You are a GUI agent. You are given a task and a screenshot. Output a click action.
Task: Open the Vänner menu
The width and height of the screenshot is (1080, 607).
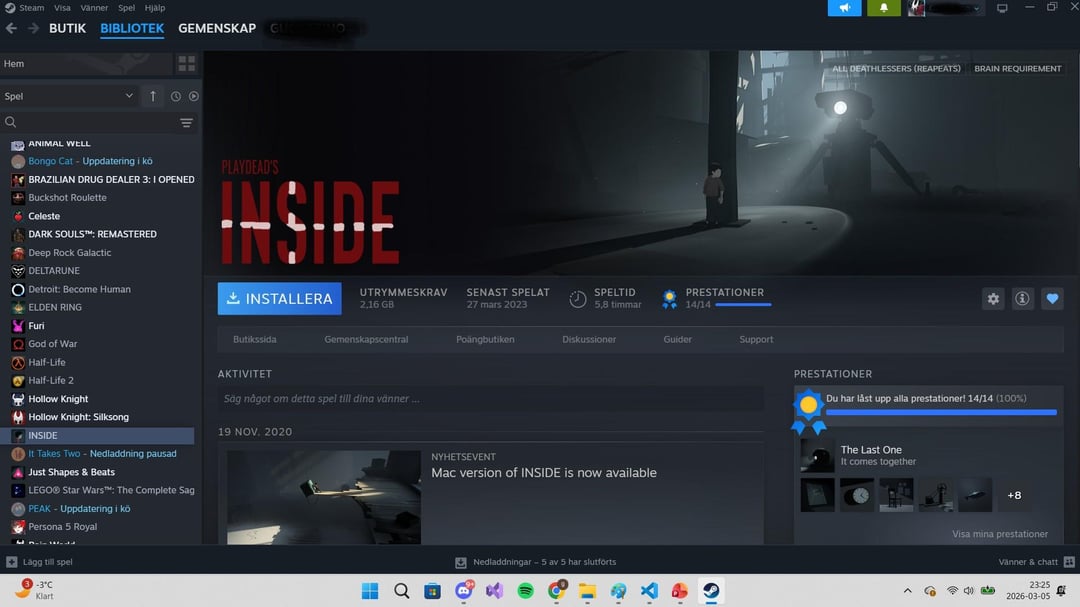[94, 8]
